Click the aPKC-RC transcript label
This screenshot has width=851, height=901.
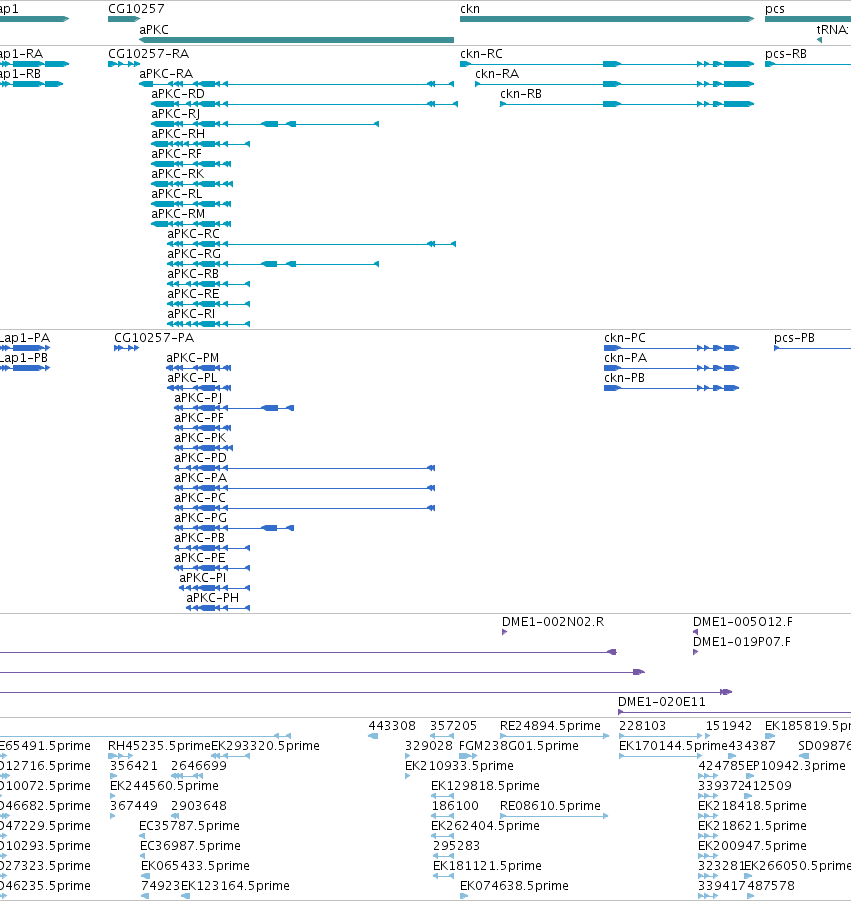click(194, 234)
